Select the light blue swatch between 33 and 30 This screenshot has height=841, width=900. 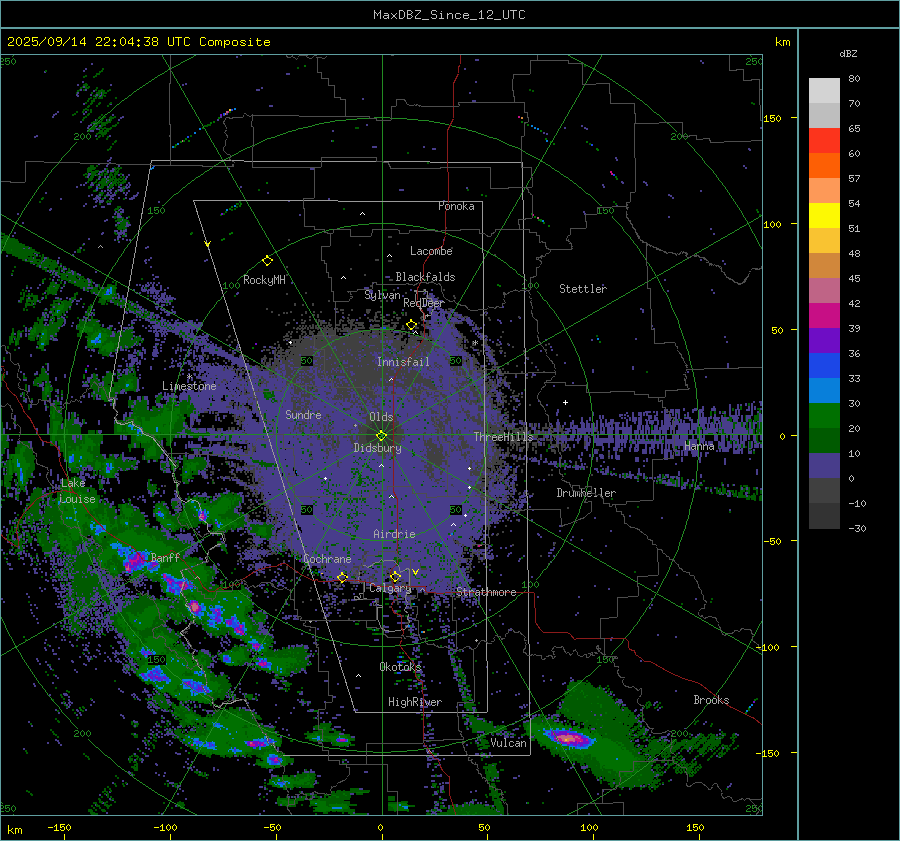click(x=824, y=391)
